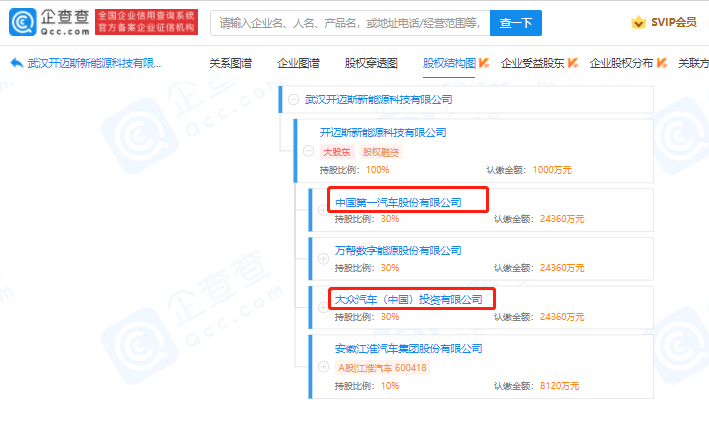Collapse the root node 武汉开迈斯新能源科技有限公司
This screenshot has width=709, height=426.
point(292,100)
